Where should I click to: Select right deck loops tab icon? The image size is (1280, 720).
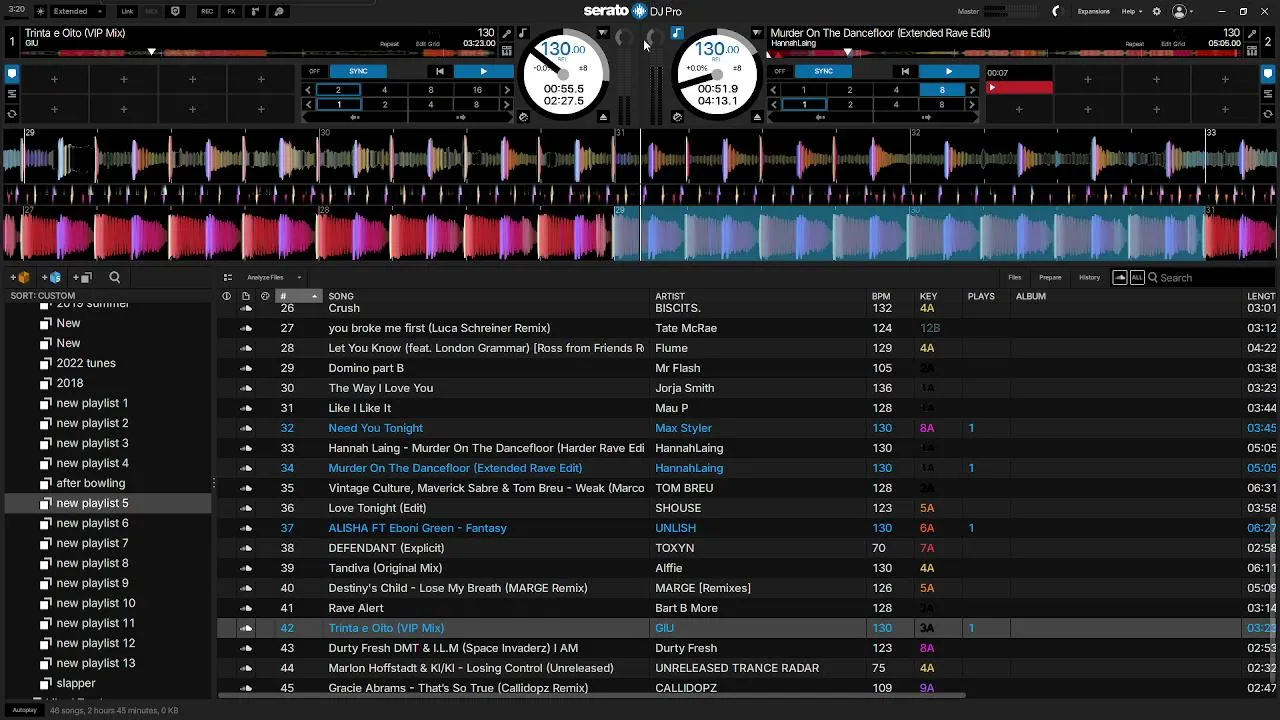[1269, 93]
